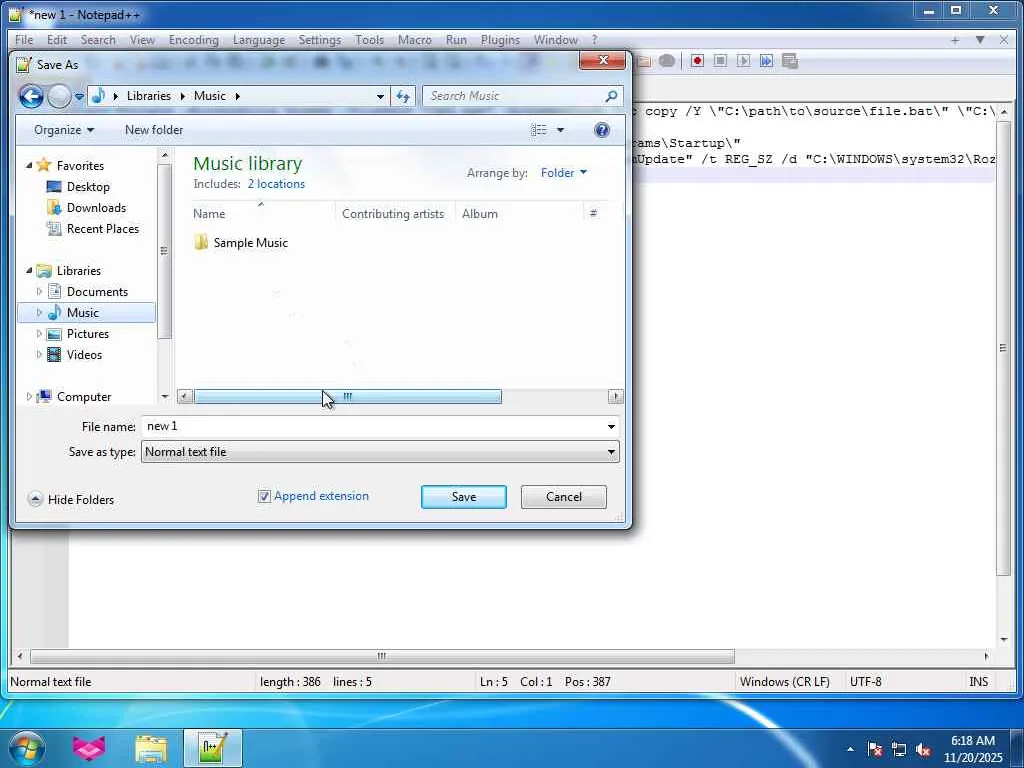Open the Settings menu
This screenshot has width=1024, height=768.
tap(319, 40)
